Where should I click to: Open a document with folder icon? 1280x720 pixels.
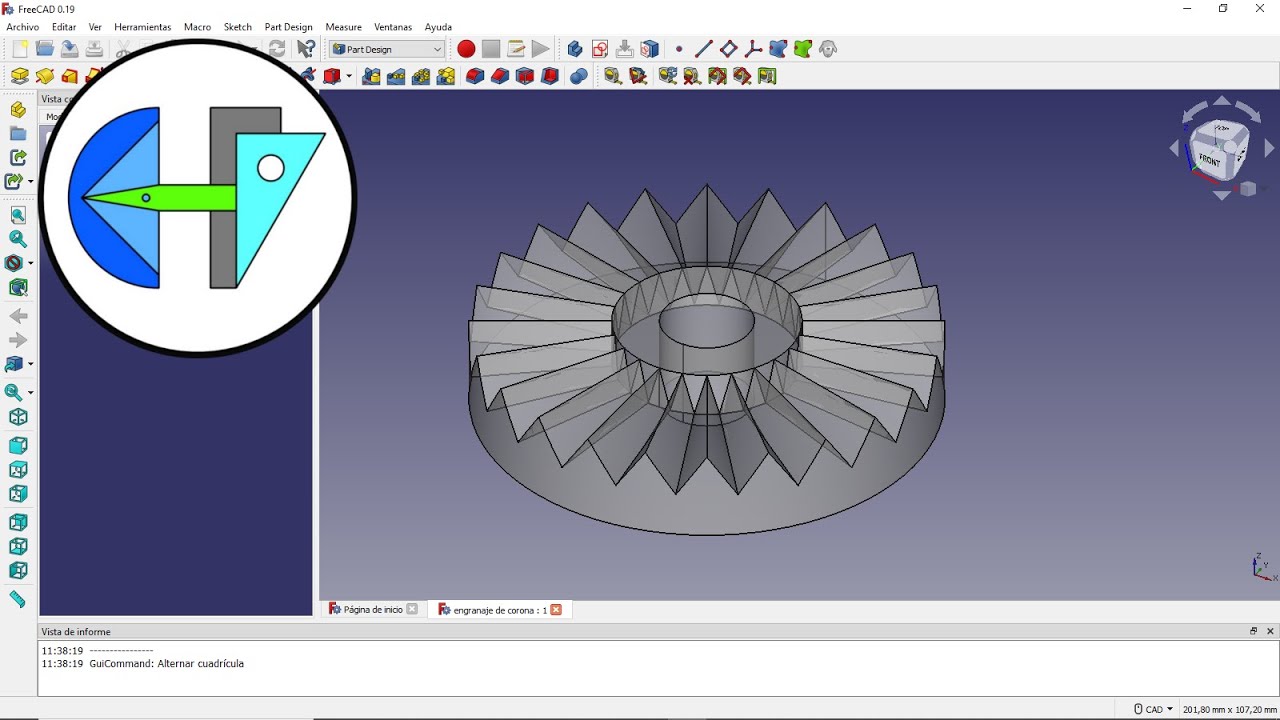click(45, 49)
